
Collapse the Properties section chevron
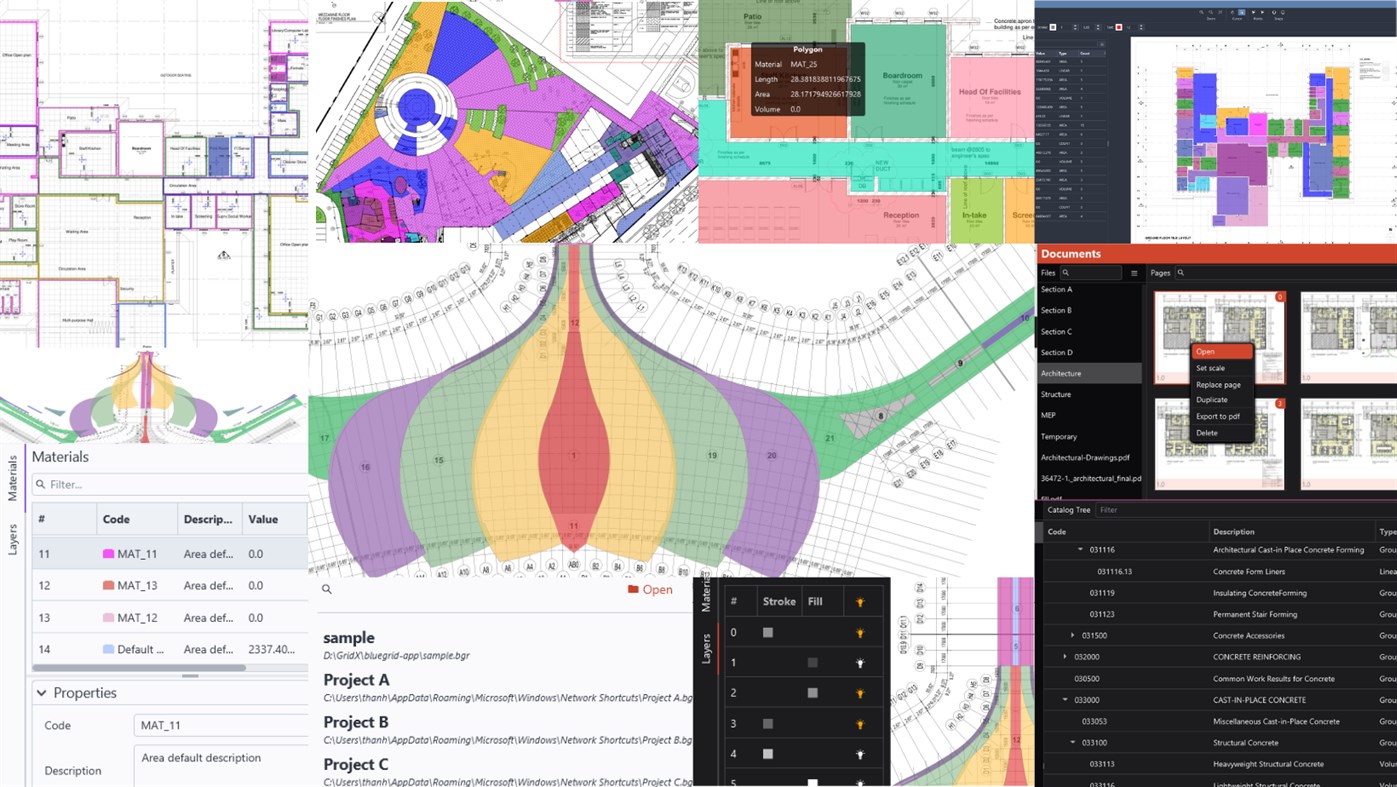click(41, 693)
